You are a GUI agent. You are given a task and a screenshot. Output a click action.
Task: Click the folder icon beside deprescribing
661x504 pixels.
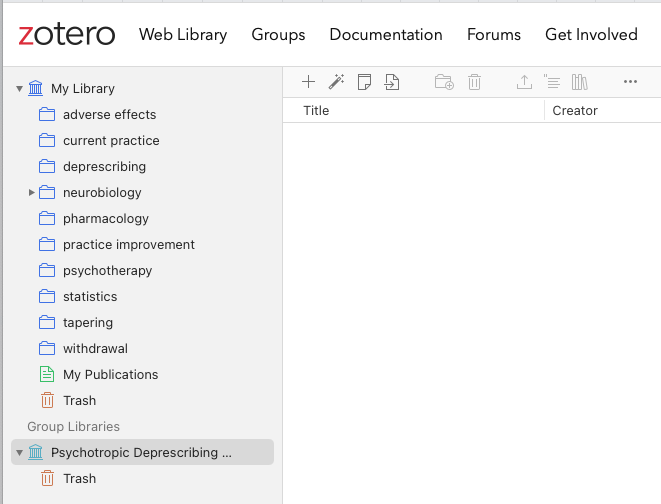47,167
